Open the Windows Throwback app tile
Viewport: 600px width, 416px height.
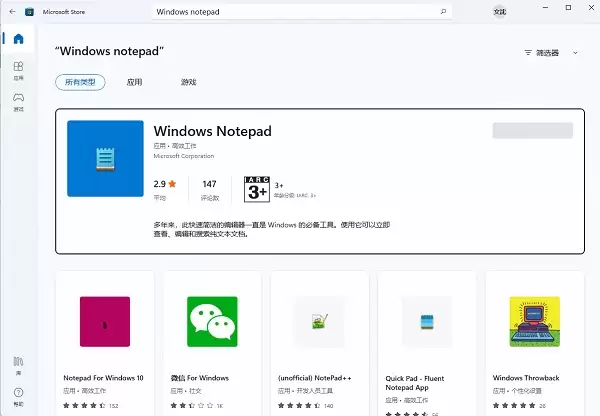point(535,343)
